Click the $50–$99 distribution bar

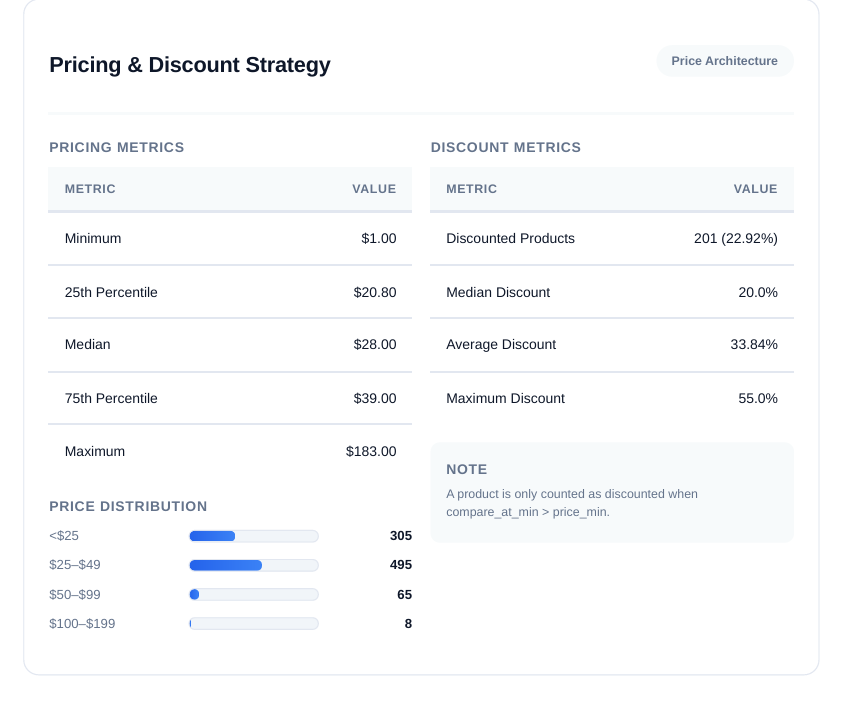tap(253, 595)
